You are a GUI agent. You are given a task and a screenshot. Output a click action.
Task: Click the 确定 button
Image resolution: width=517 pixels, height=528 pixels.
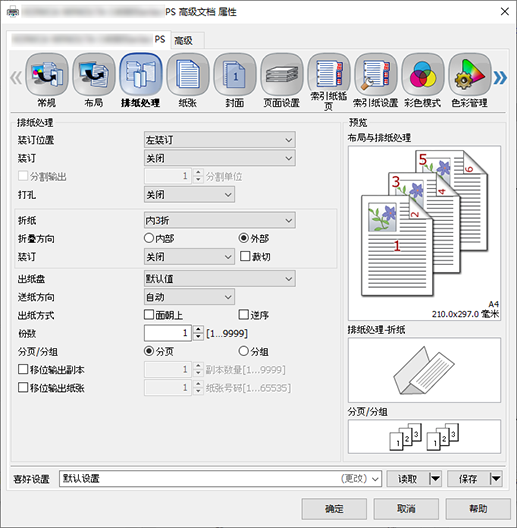point(334,509)
